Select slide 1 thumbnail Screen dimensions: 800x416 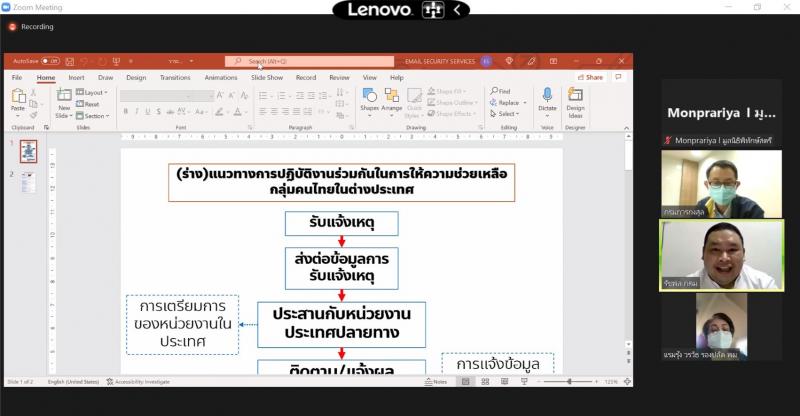[x=29, y=152]
